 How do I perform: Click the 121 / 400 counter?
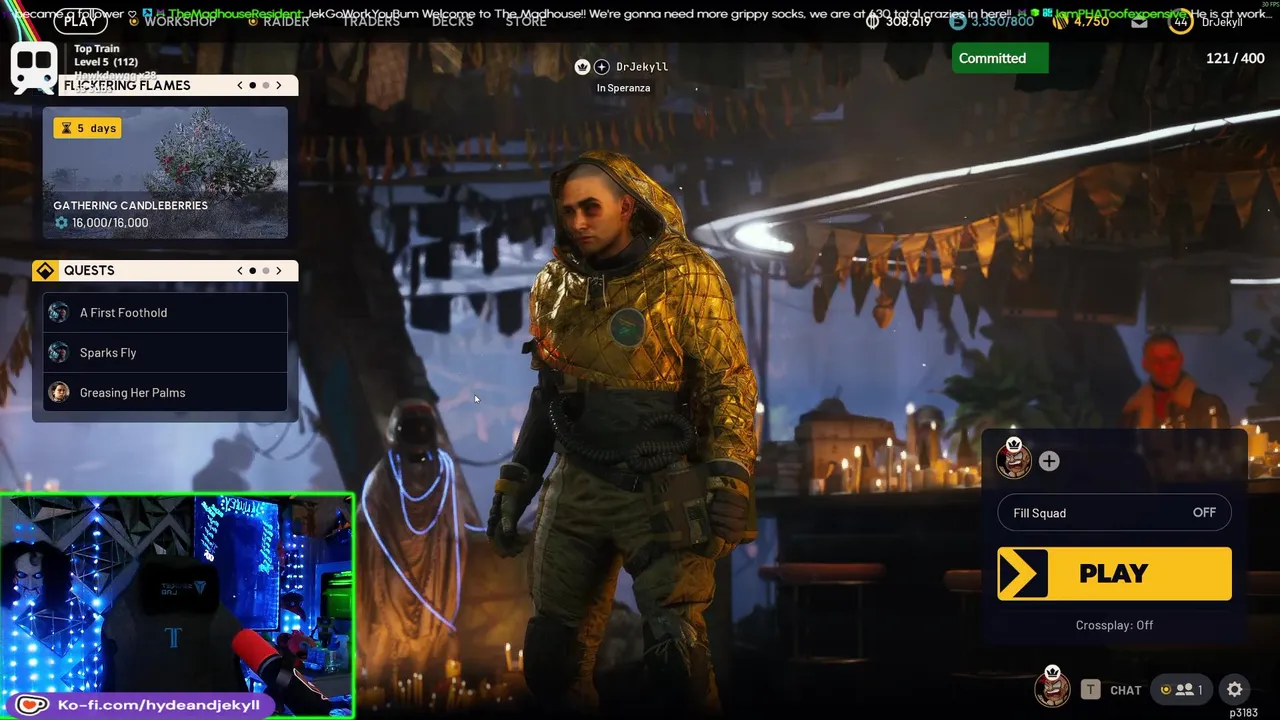click(1235, 58)
